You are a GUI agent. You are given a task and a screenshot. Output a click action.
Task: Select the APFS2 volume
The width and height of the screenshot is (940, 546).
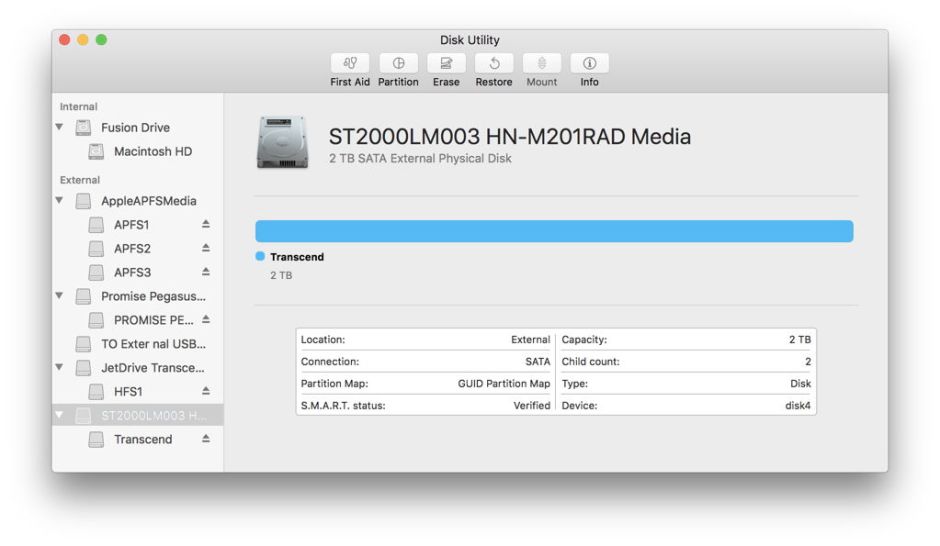tap(132, 248)
